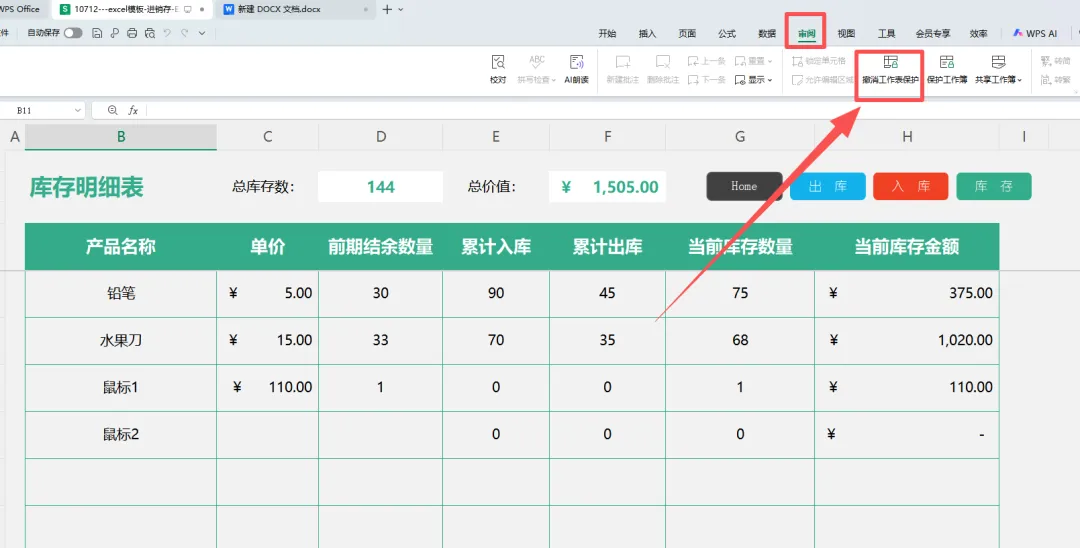Click the 保护工作簿 protect workbook icon
This screenshot has height=548, width=1080.
pos(947,63)
